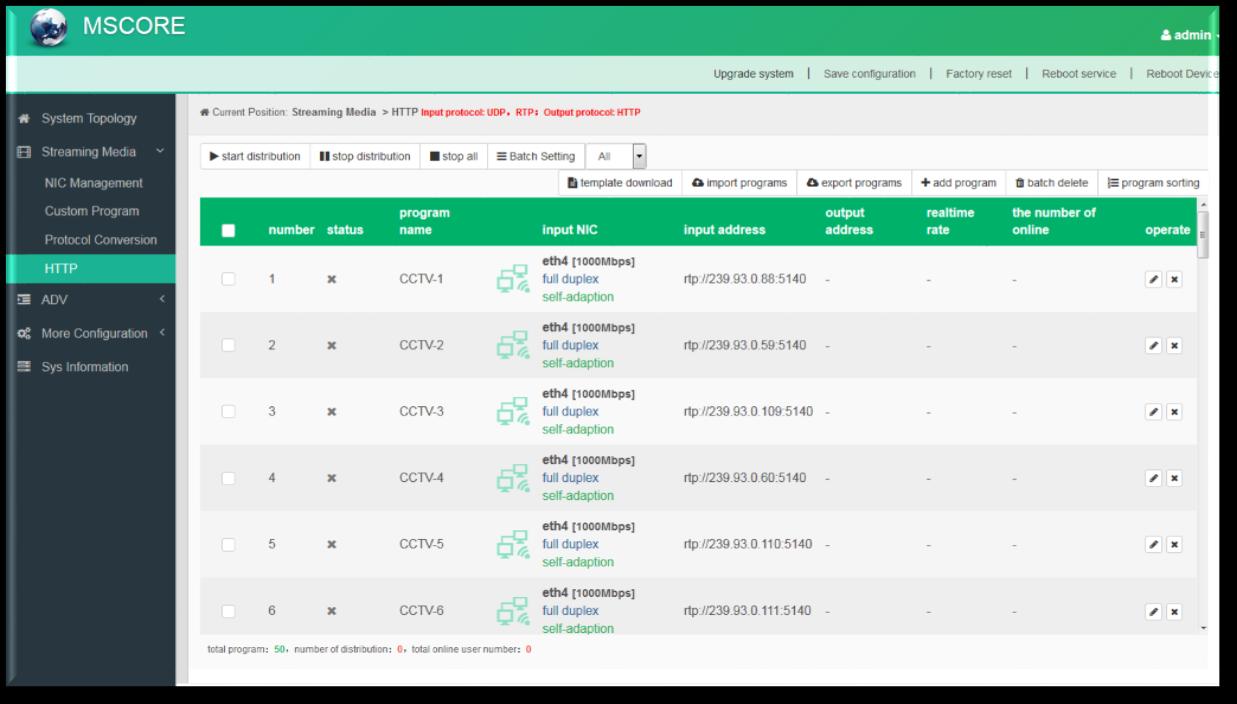Edit the CCTV-2 program with pencil icon
Viewport: 1237px width, 704px height.
coord(1154,345)
